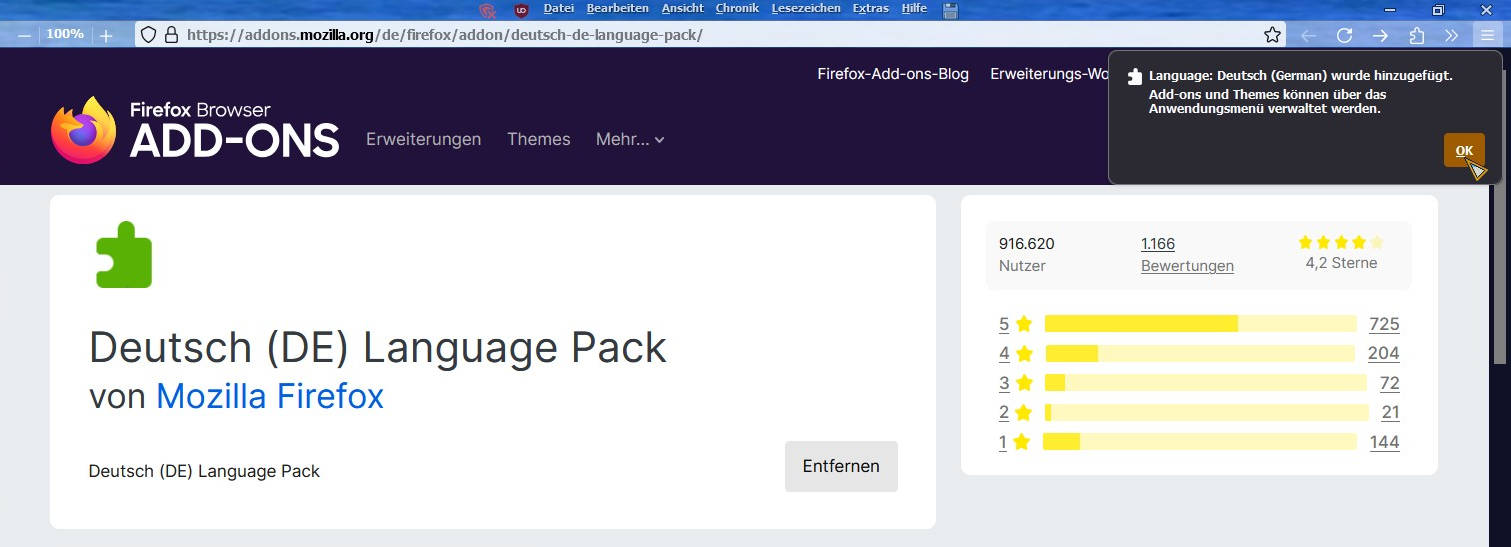Go to Themes section
Image resolution: width=1511 pixels, height=547 pixels.
538,139
